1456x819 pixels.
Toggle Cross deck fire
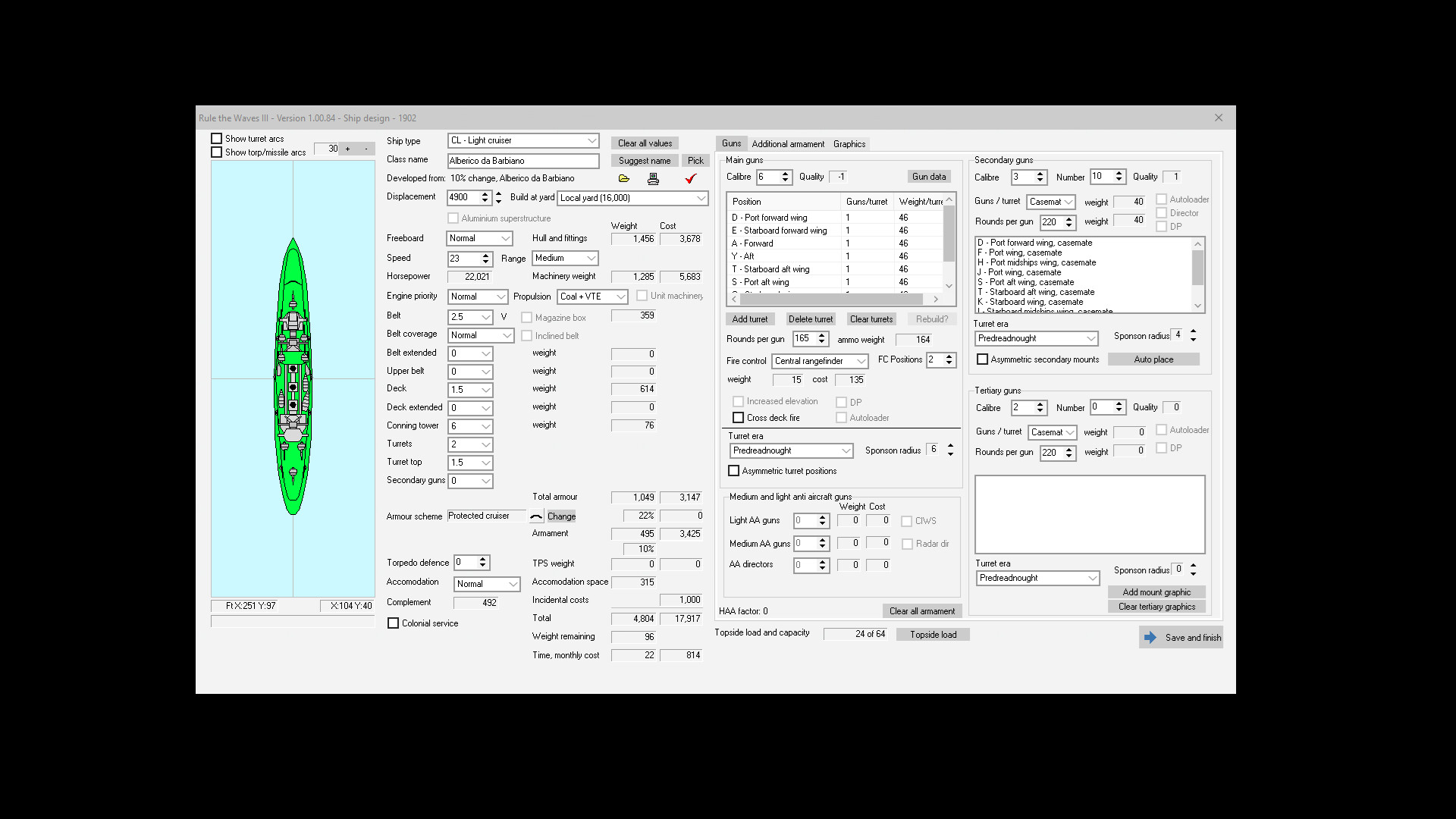[x=739, y=417]
